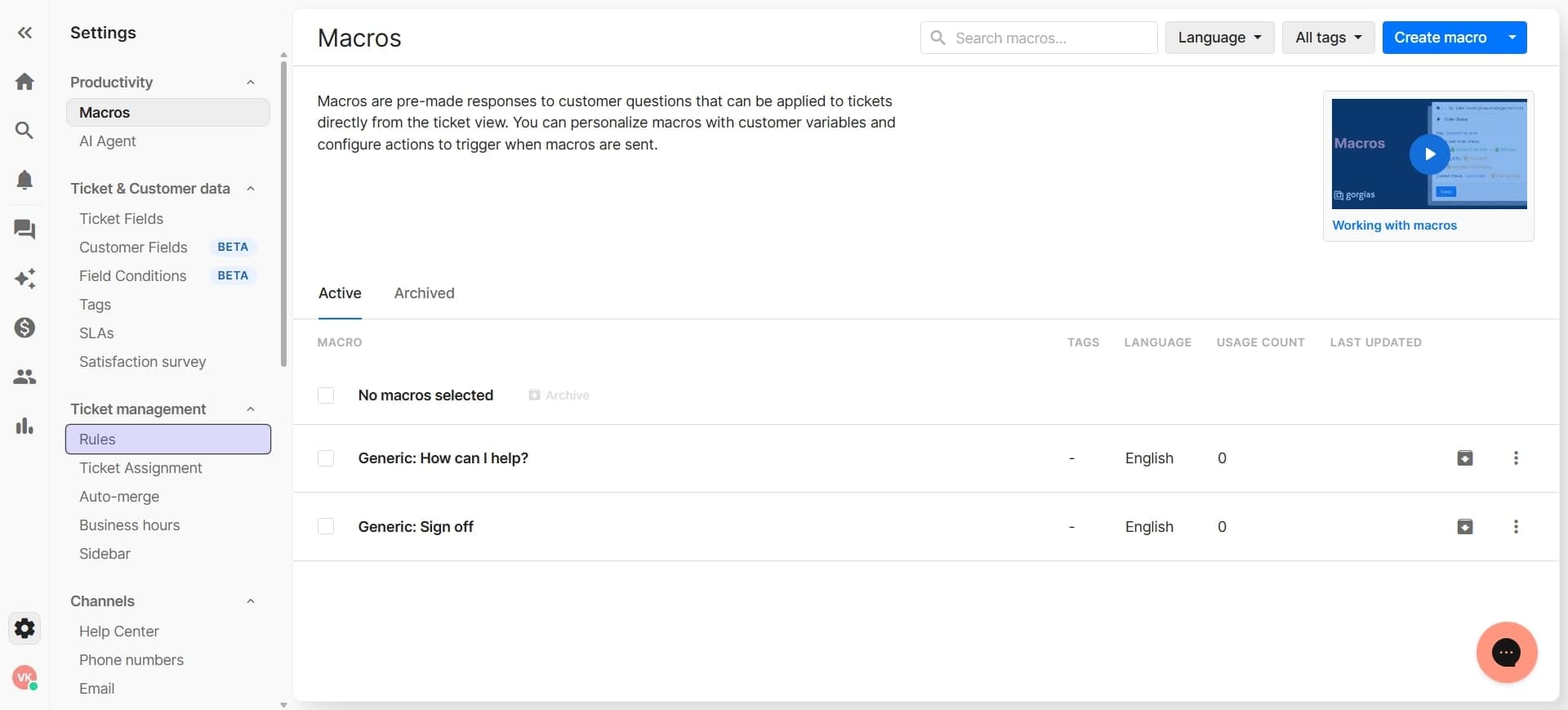Open the AI sparkle icon

click(x=24, y=279)
